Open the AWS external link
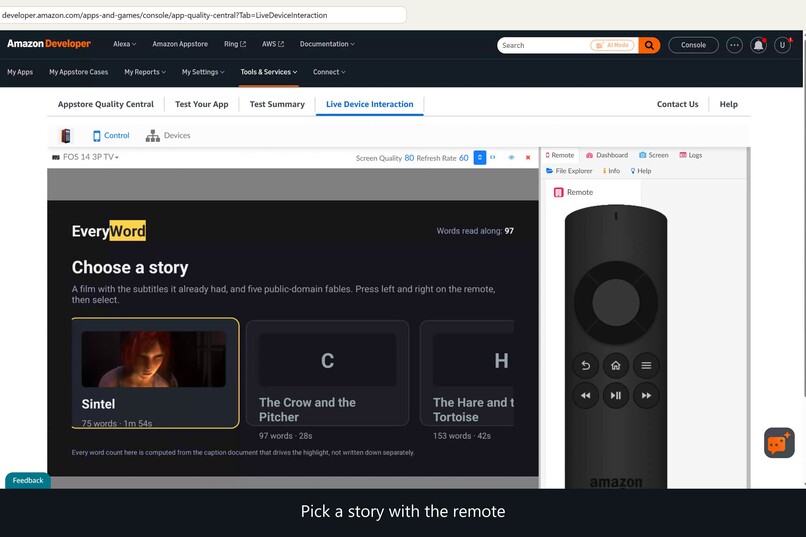The height and width of the screenshot is (537, 806). [273, 44]
